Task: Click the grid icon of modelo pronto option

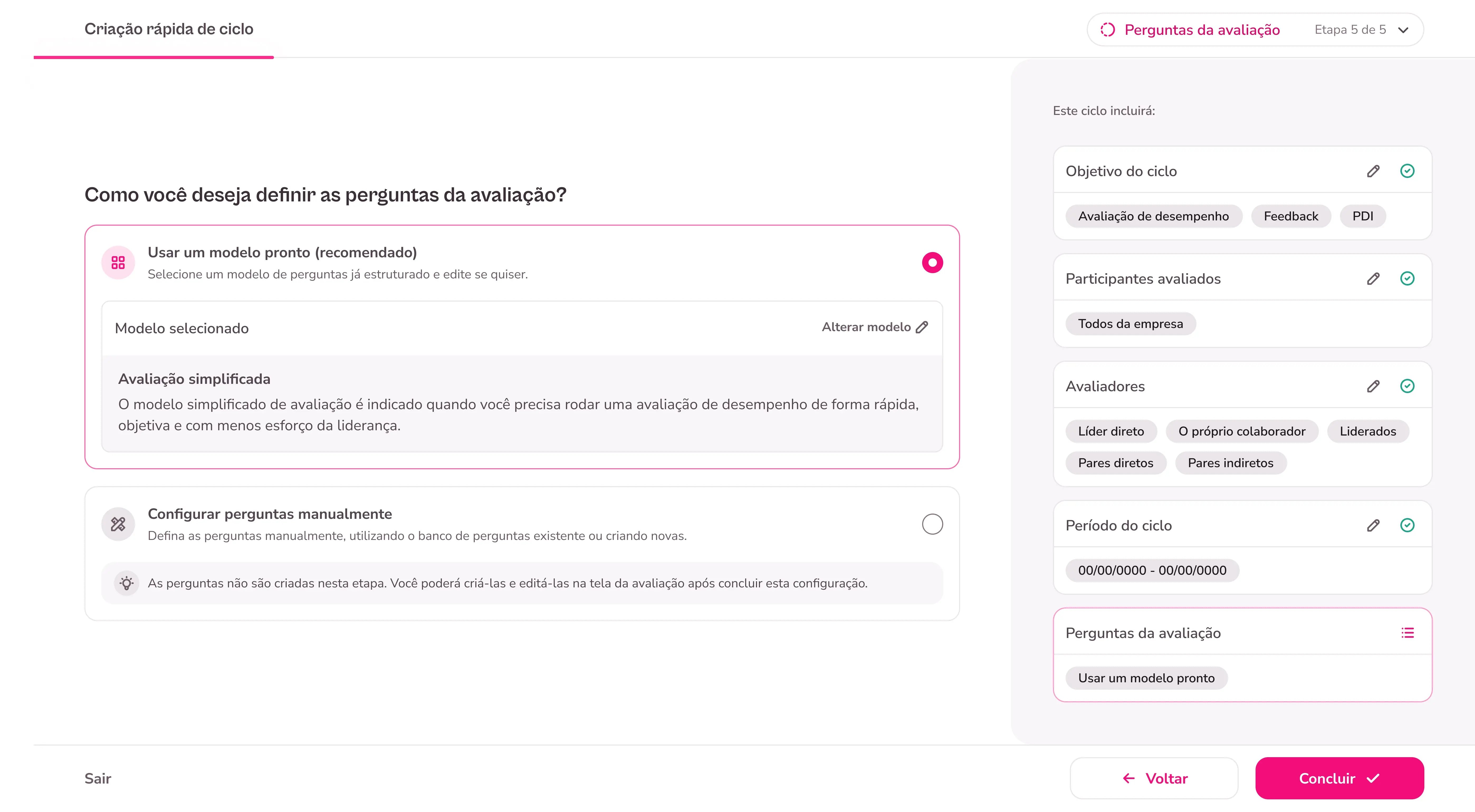Action: click(x=118, y=263)
